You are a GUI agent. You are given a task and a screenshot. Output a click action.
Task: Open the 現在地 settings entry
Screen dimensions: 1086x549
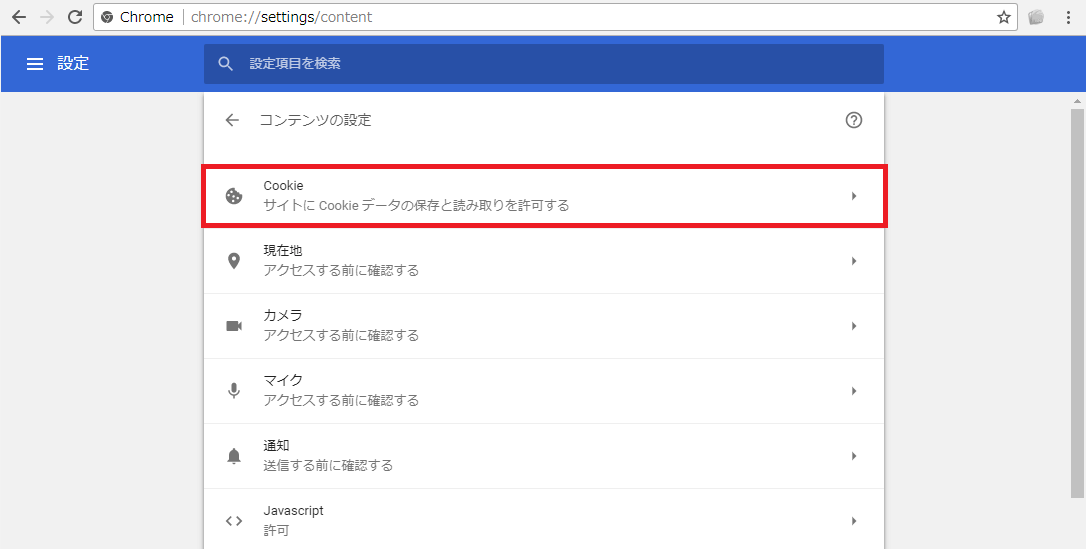click(544, 261)
